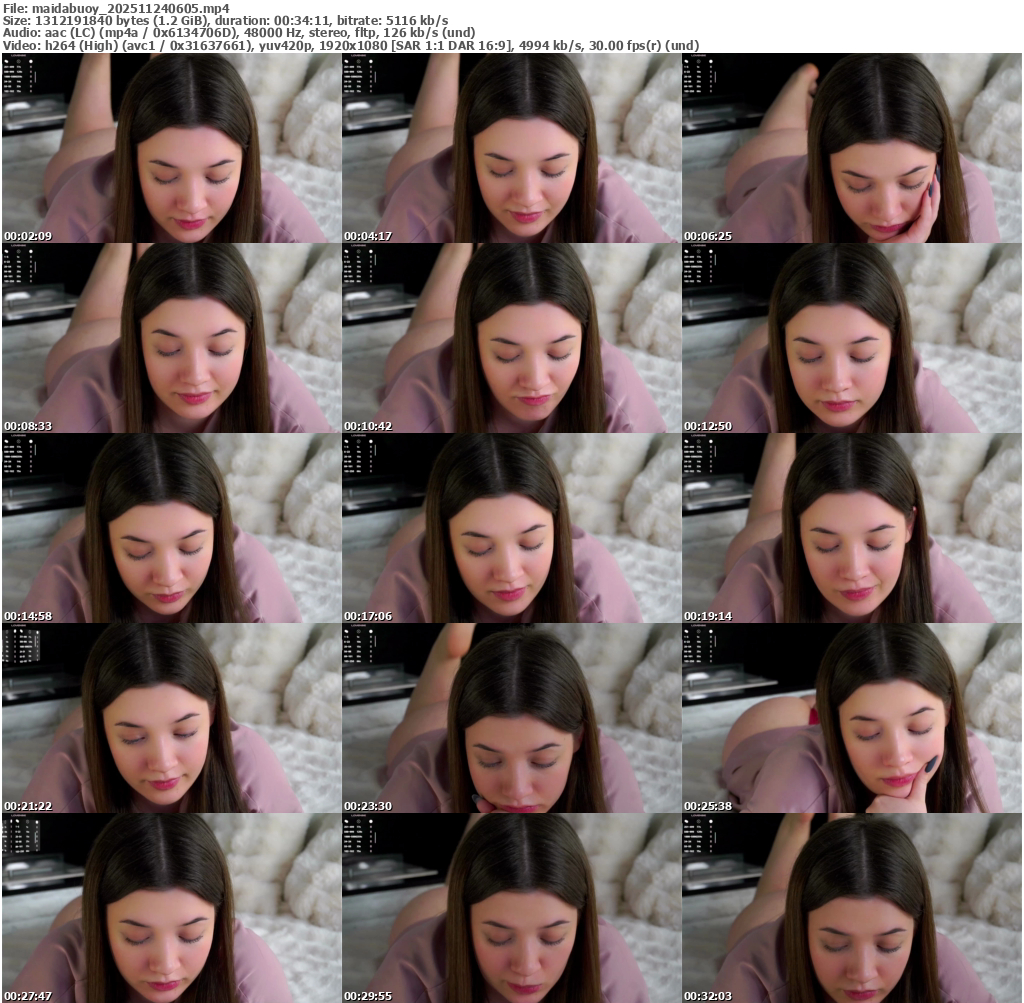Screen dimensions: 1024x1003
Task: Click the frame timestamped 00:12:50
Action: point(851,338)
